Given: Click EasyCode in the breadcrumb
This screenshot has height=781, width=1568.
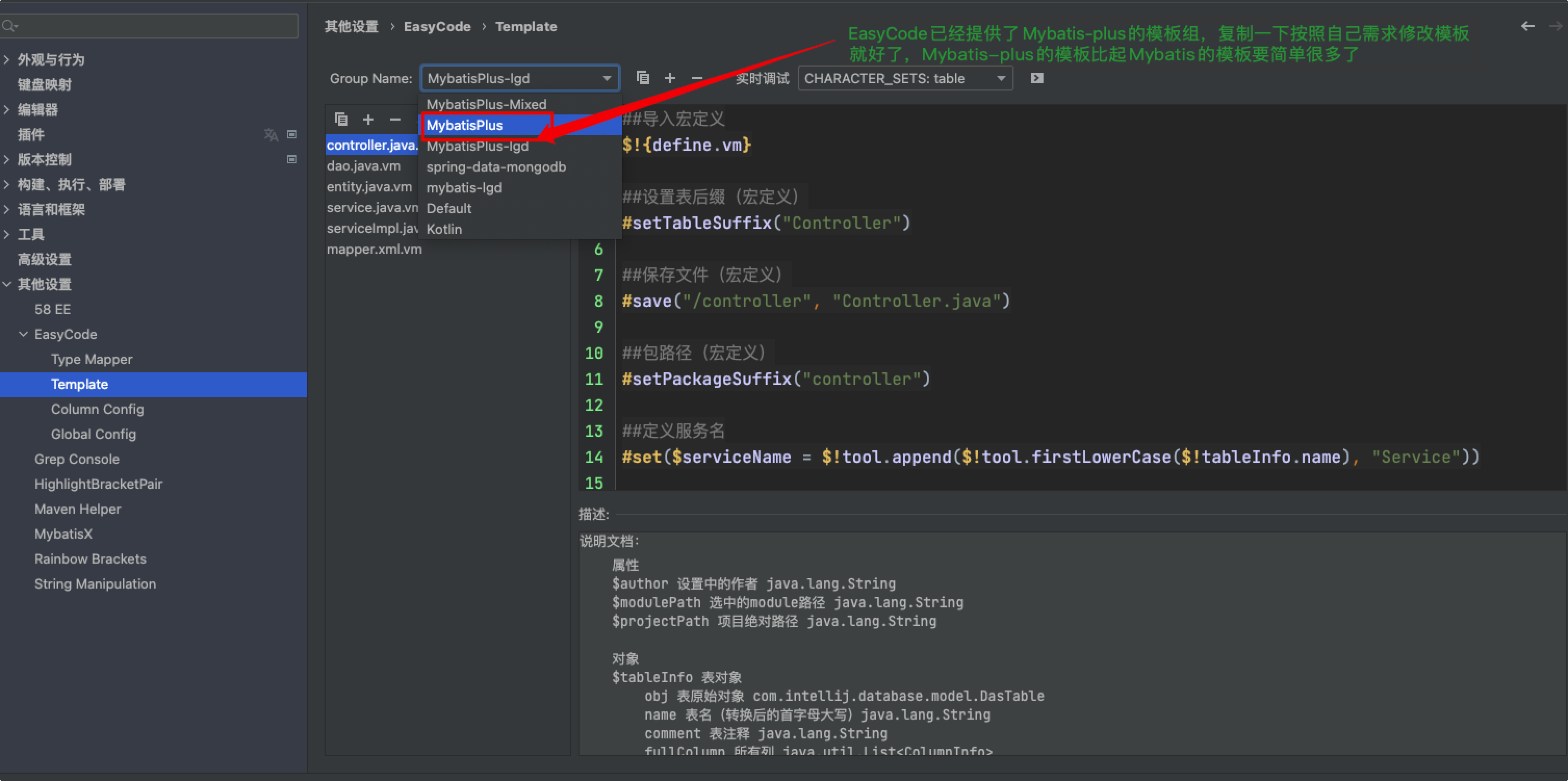Looking at the screenshot, I should click(x=437, y=27).
